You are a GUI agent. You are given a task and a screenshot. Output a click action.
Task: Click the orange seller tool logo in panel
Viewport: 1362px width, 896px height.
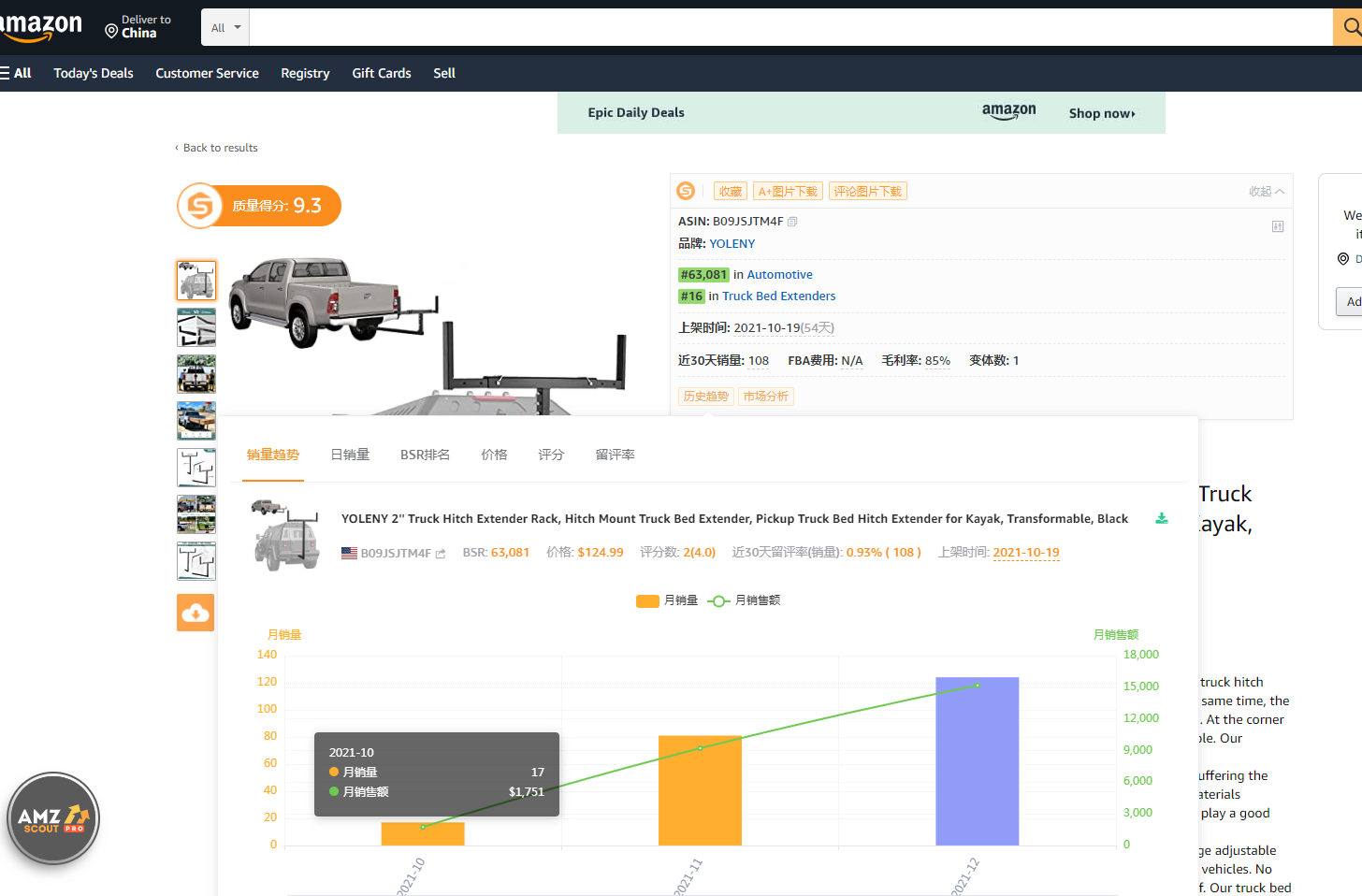click(686, 191)
